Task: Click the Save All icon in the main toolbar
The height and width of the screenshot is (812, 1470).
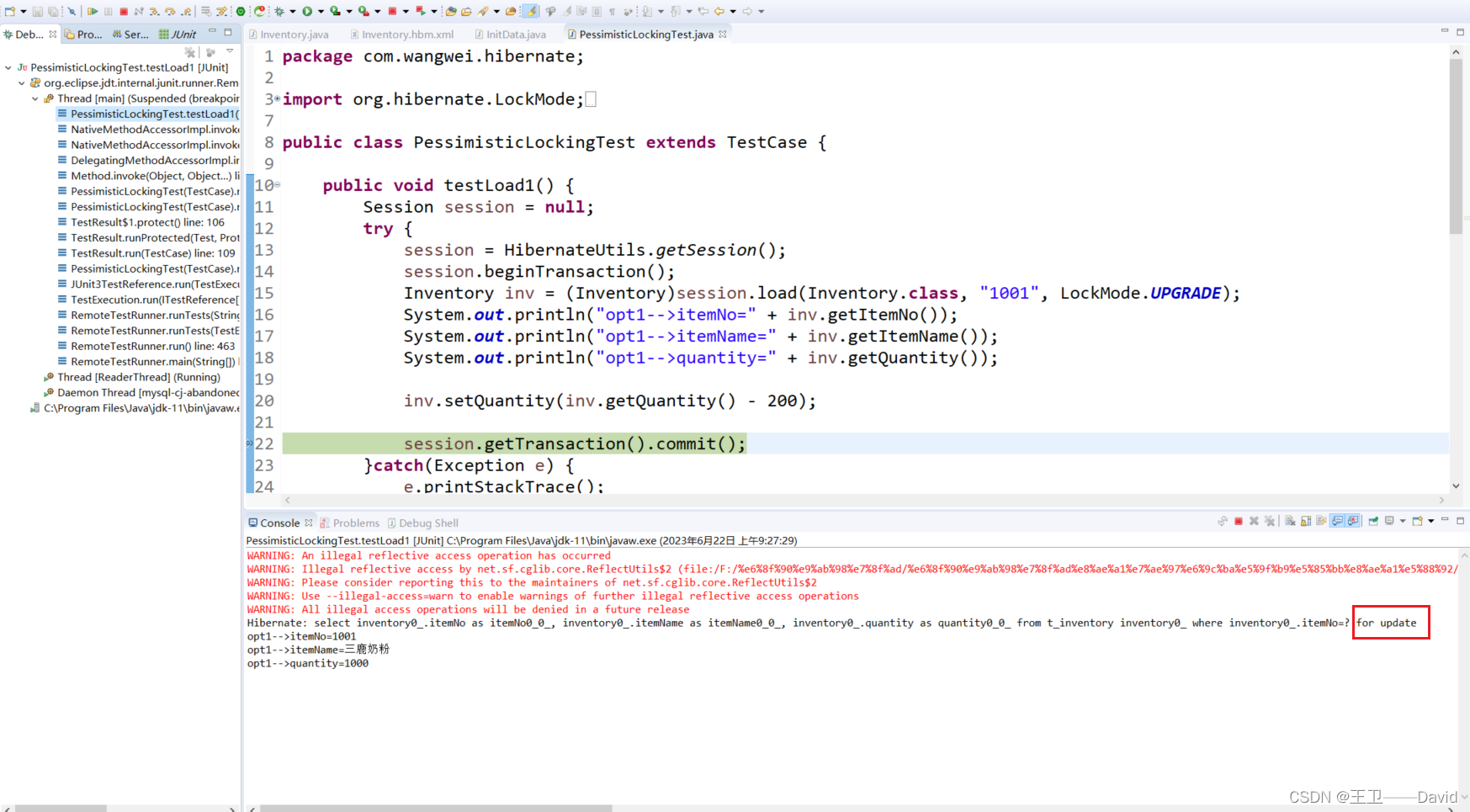Action: [52, 11]
